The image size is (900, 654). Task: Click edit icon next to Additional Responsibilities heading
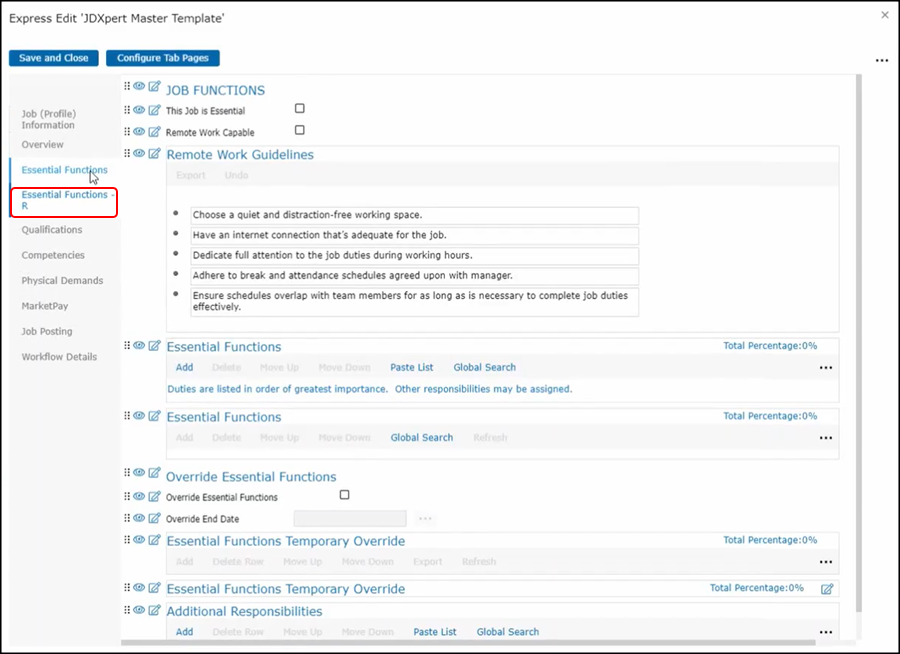(x=154, y=611)
